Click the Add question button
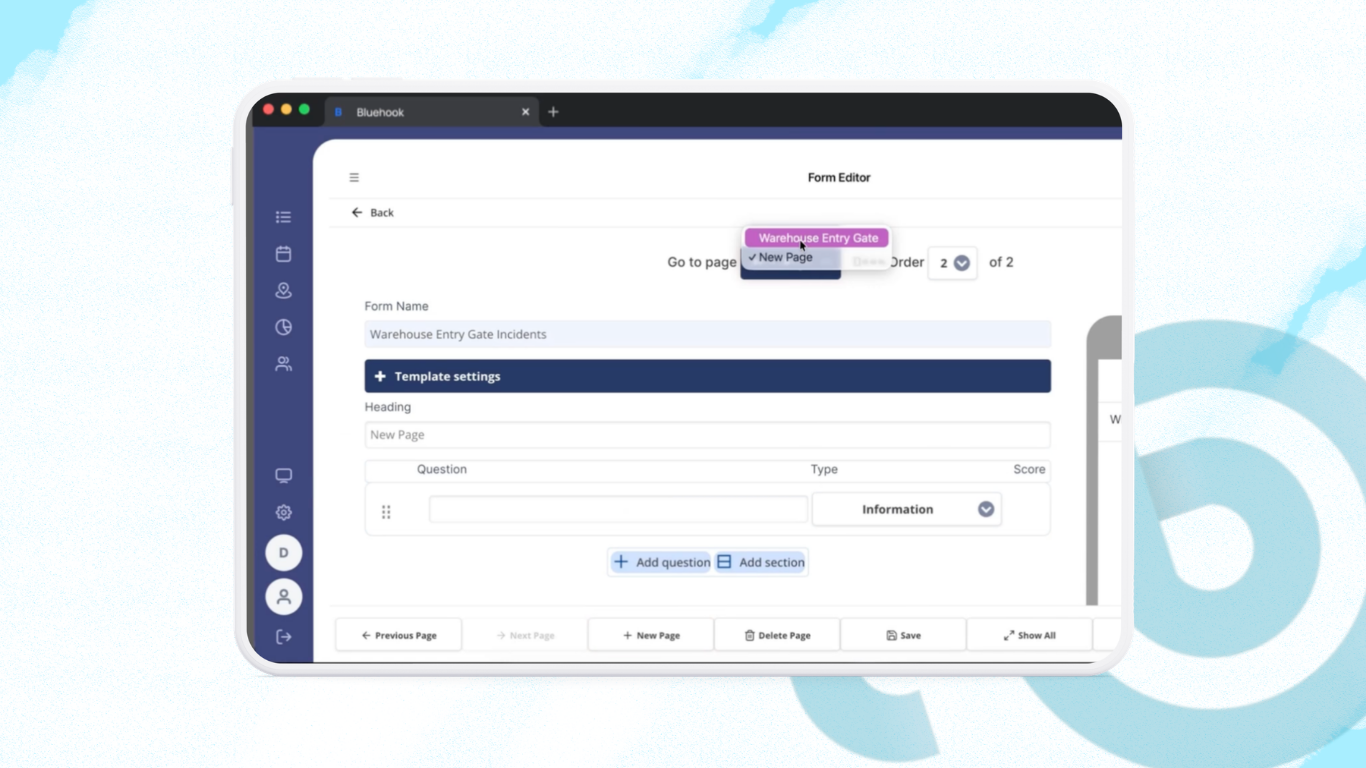 tap(661, 562)
